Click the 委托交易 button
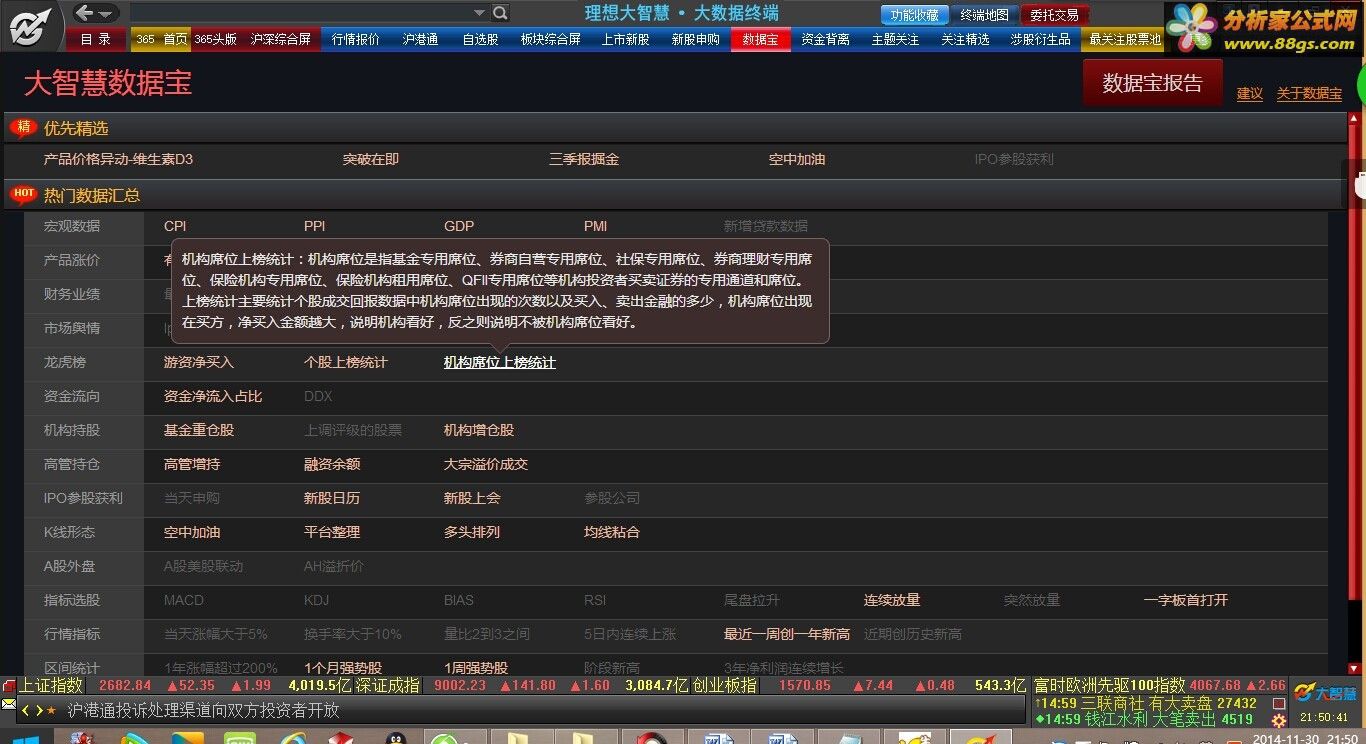 coord(1055,15)
